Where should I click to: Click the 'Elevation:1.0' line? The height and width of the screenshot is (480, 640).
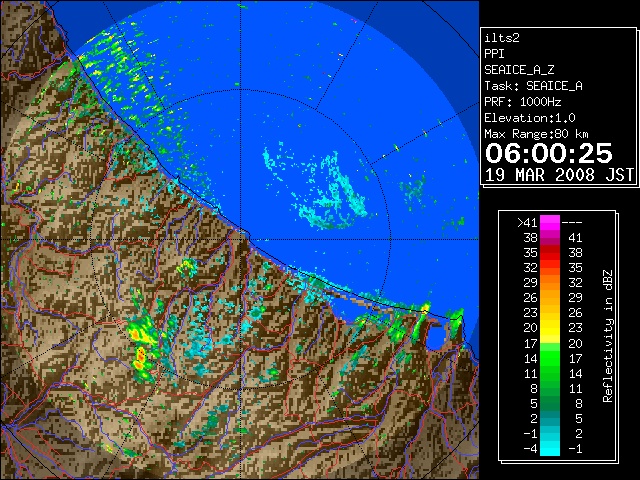pos(530,118)
